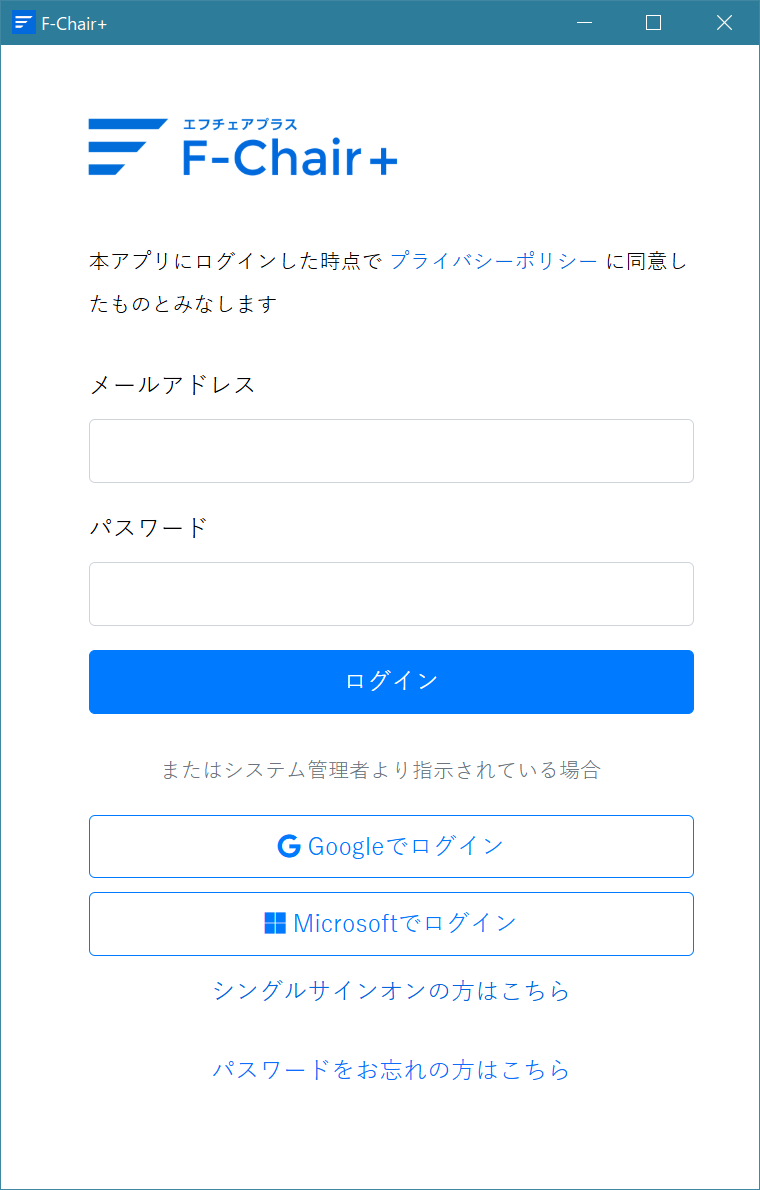Screen dimensions: 760x1190
Task: Click the large F-Chair+ wordmark text
Action: point(290,158)
